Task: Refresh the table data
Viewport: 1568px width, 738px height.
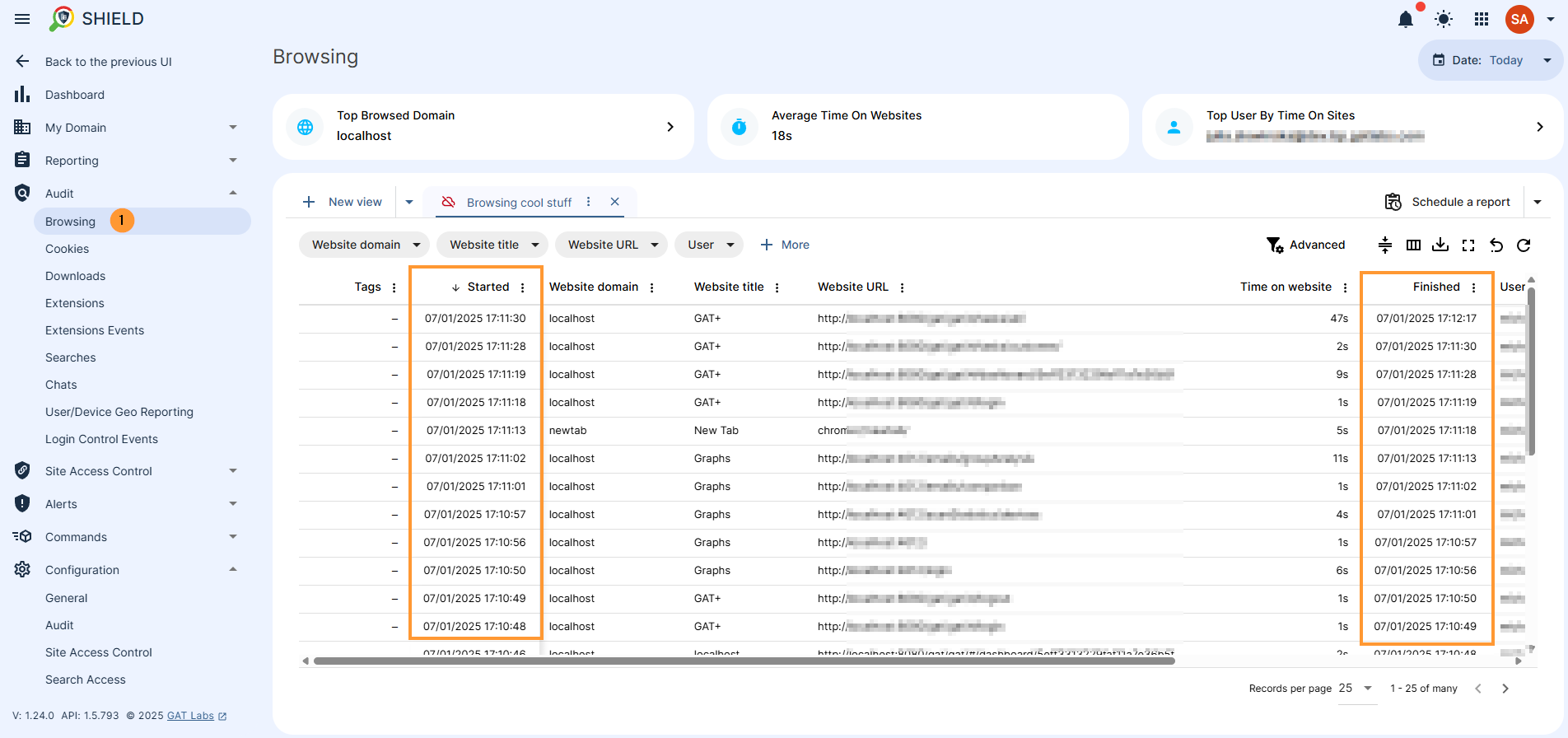Action: pyautogui.click(x=1524, y=245)
